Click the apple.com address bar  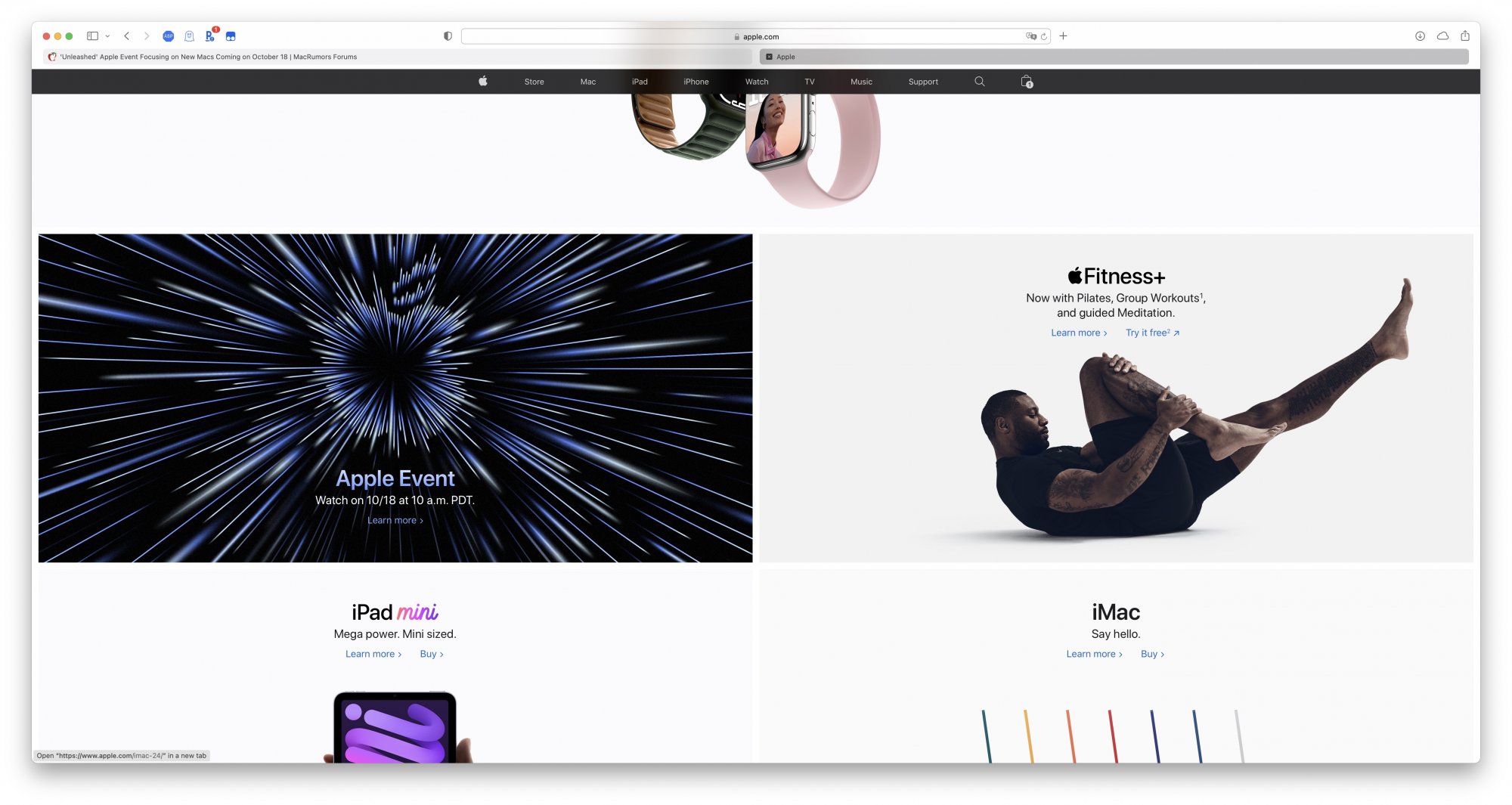[755, 36]
